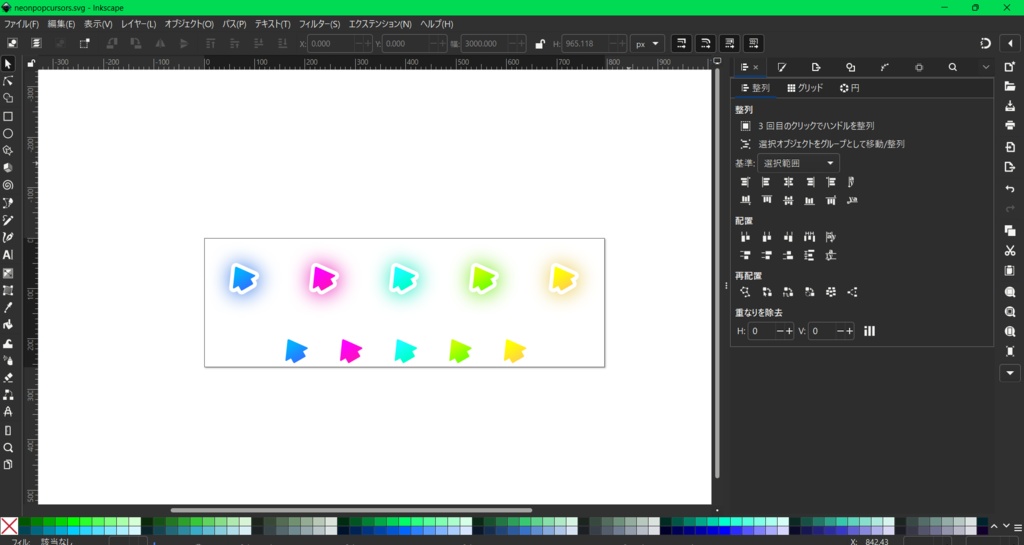Toggle guide lock icon at ruler corner
Viewport: 1024px width, 545px height.
(x=31, y=63)
